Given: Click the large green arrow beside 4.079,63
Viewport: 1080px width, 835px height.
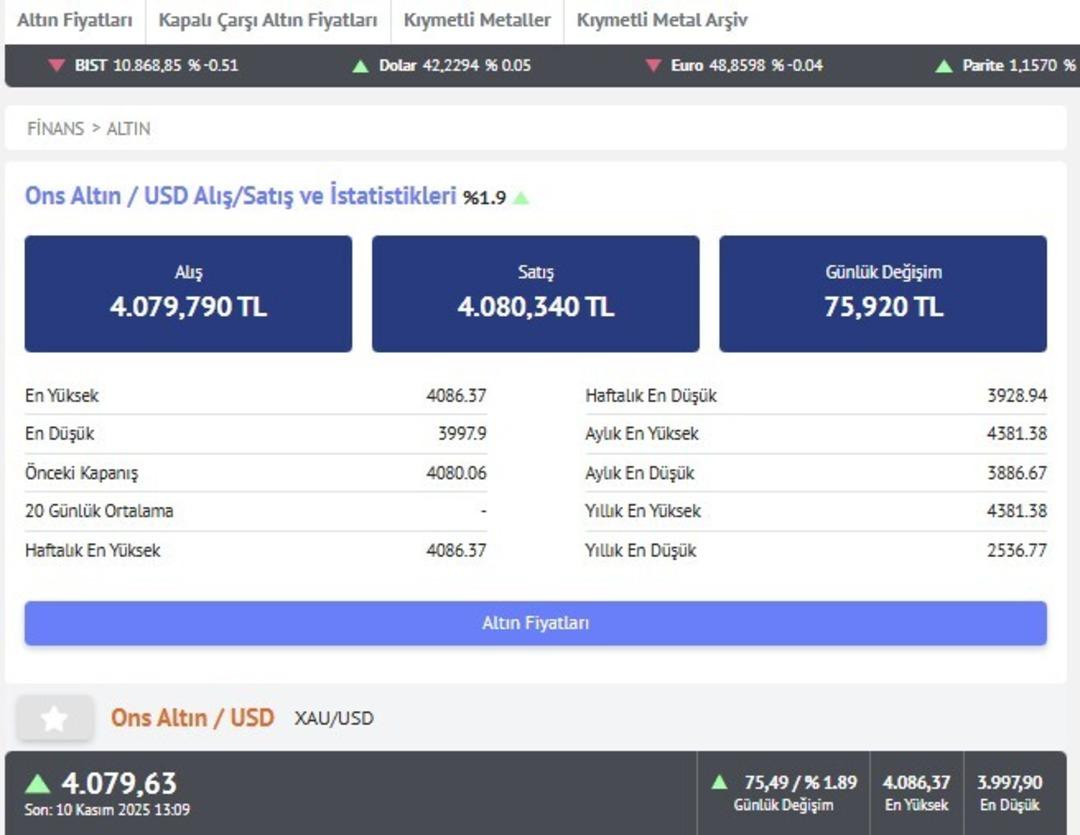Looking at the screenshot, I should click(38, 783).
